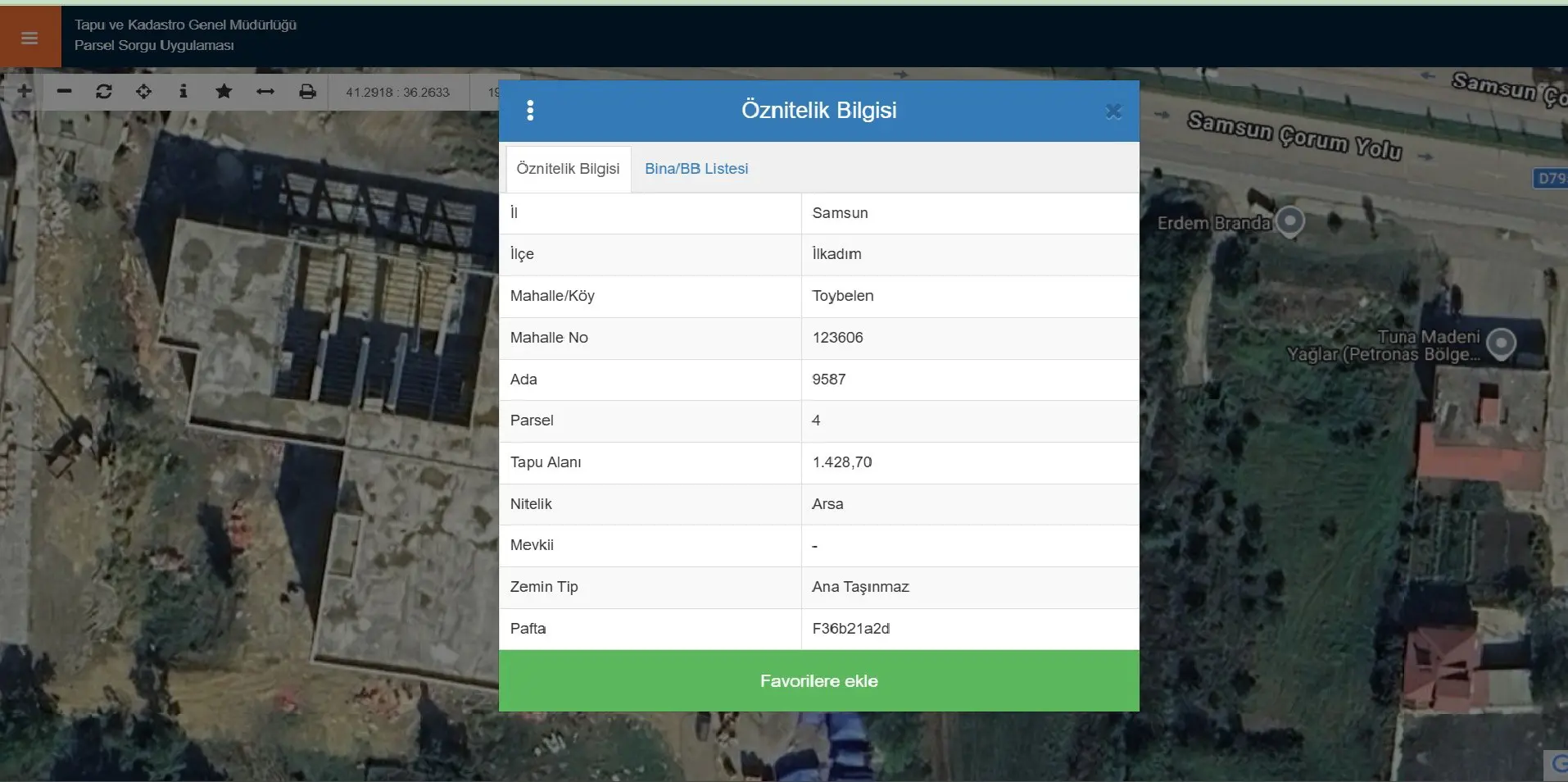Click the refresh map icon
The width and height of the screenshot is (1568, 782).
pos(104,91)
